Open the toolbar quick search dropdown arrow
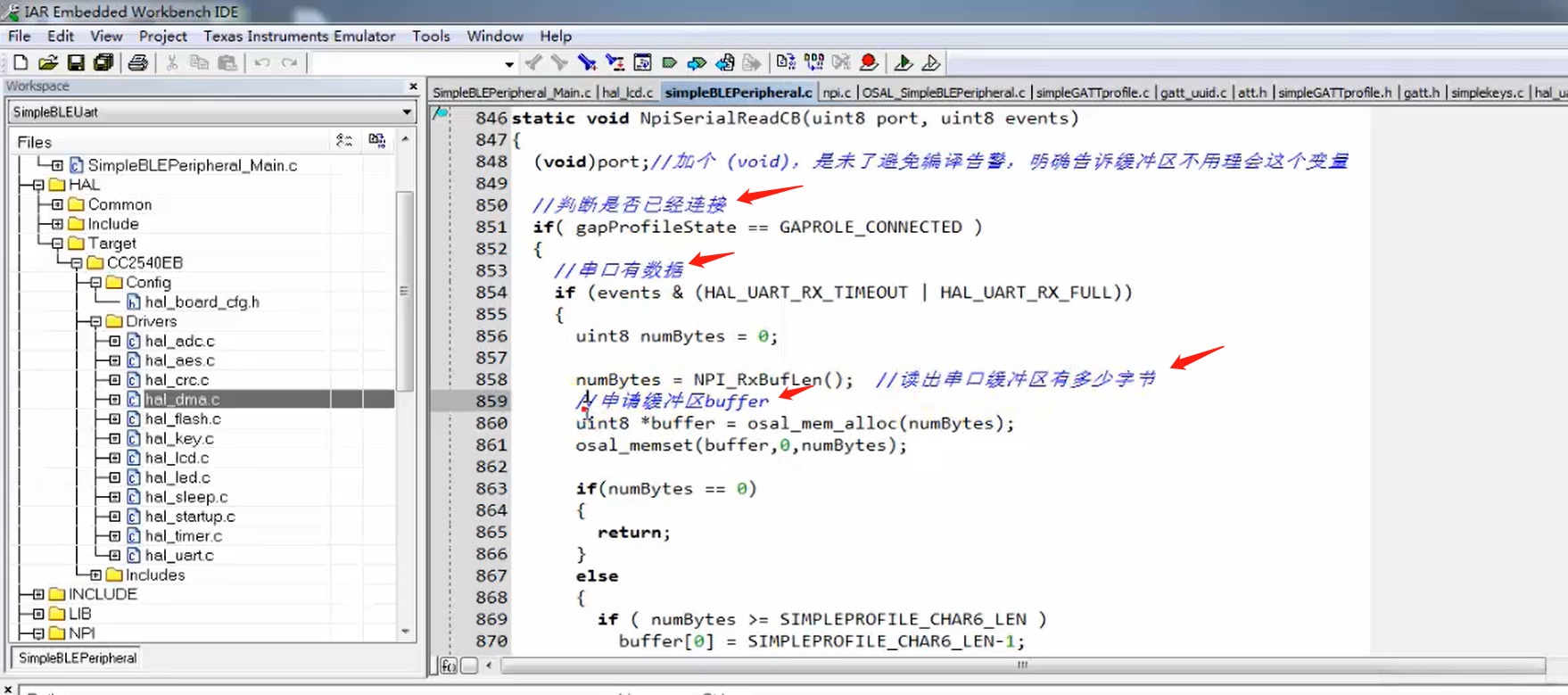The image size is (1568, 695). 509,63
